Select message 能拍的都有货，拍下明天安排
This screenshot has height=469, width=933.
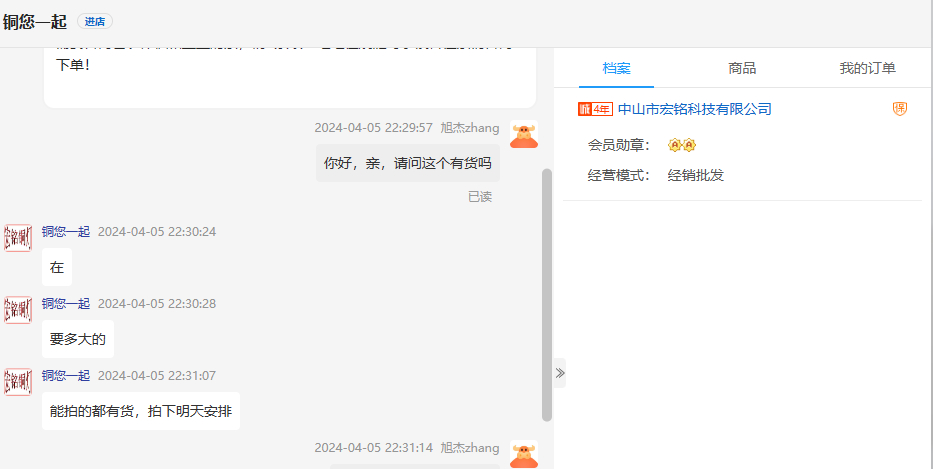click(x=141, y=411)
